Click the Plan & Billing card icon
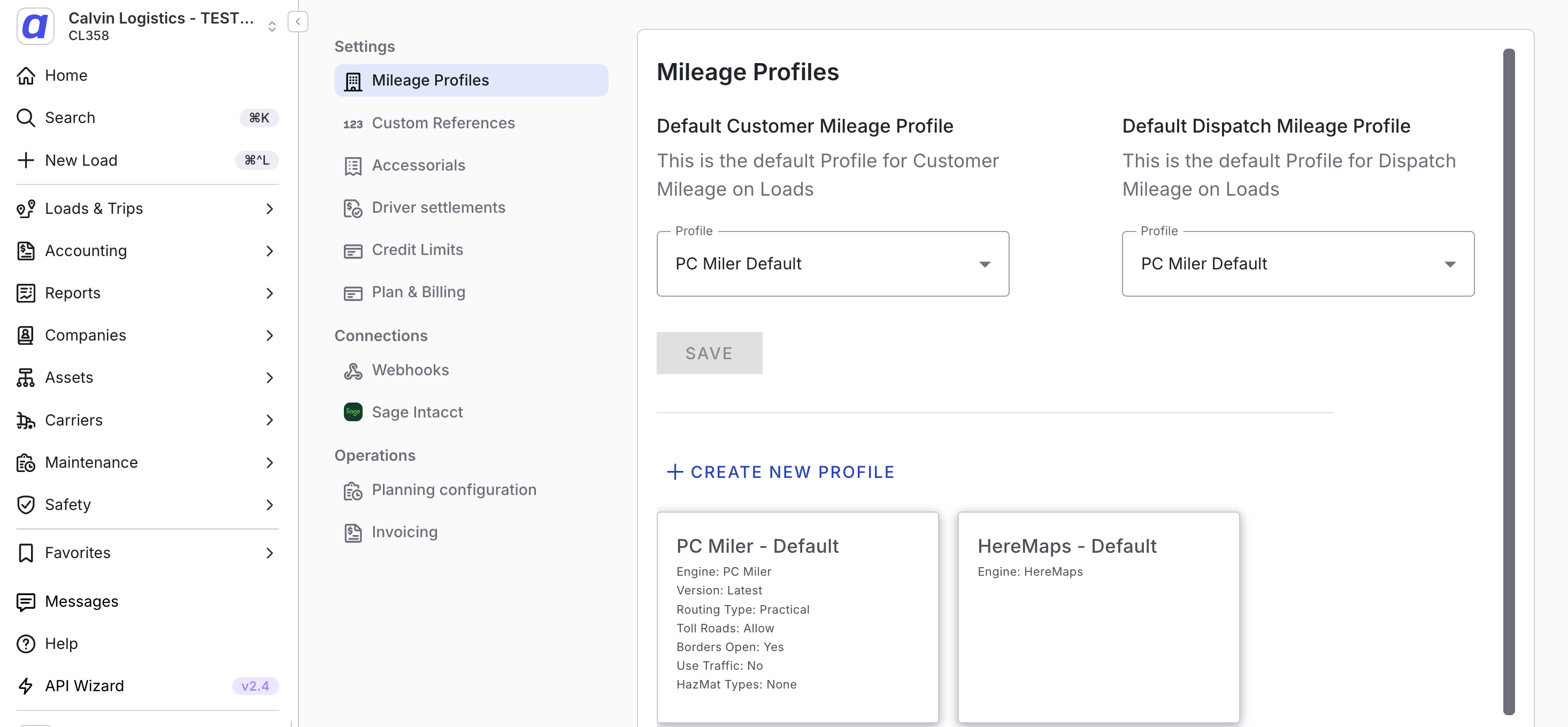Screen dimensions: 1568x727 click(353, 292)
